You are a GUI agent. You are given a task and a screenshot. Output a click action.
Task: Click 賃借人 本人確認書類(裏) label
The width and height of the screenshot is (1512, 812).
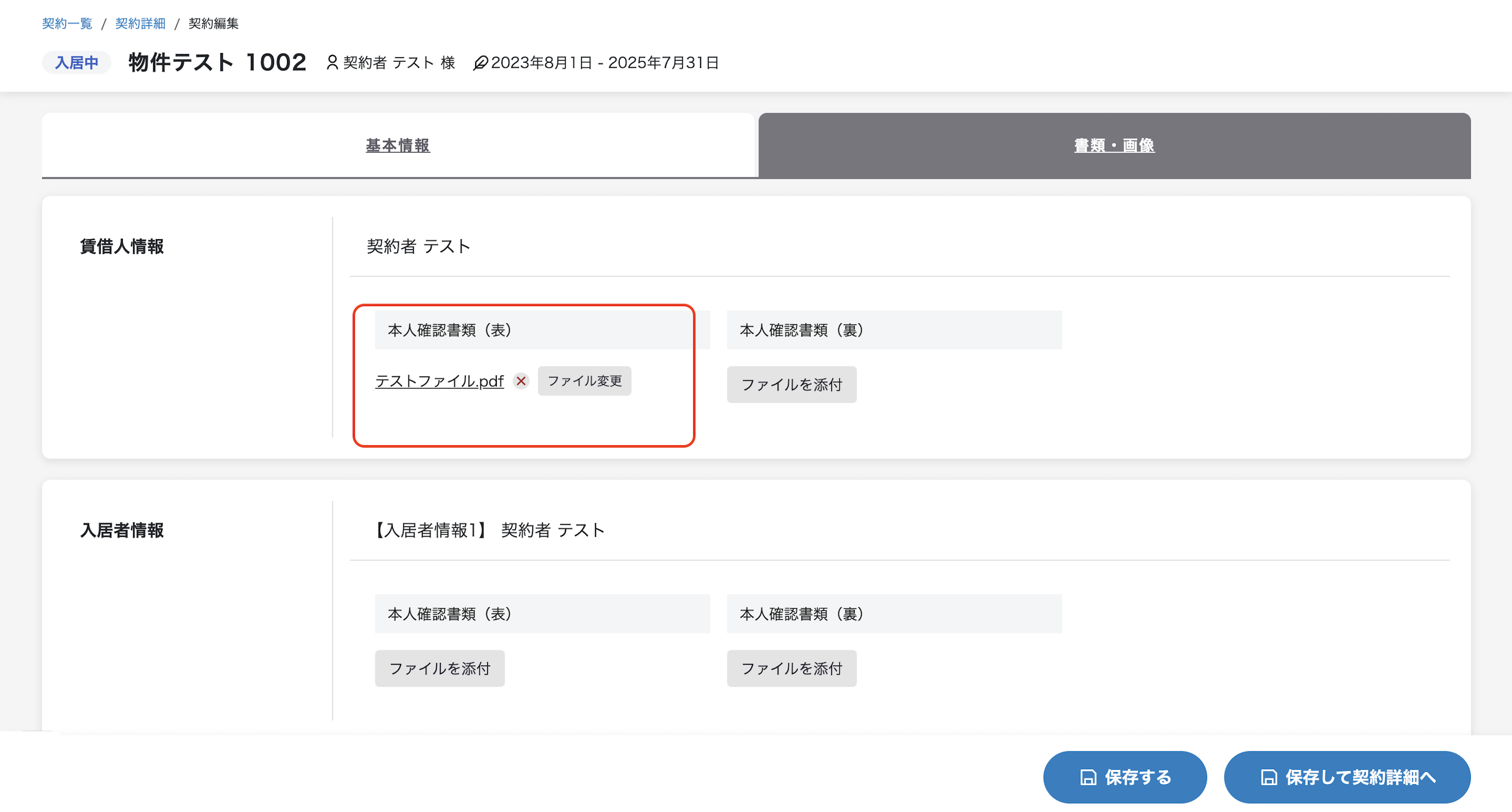(894, 330)
